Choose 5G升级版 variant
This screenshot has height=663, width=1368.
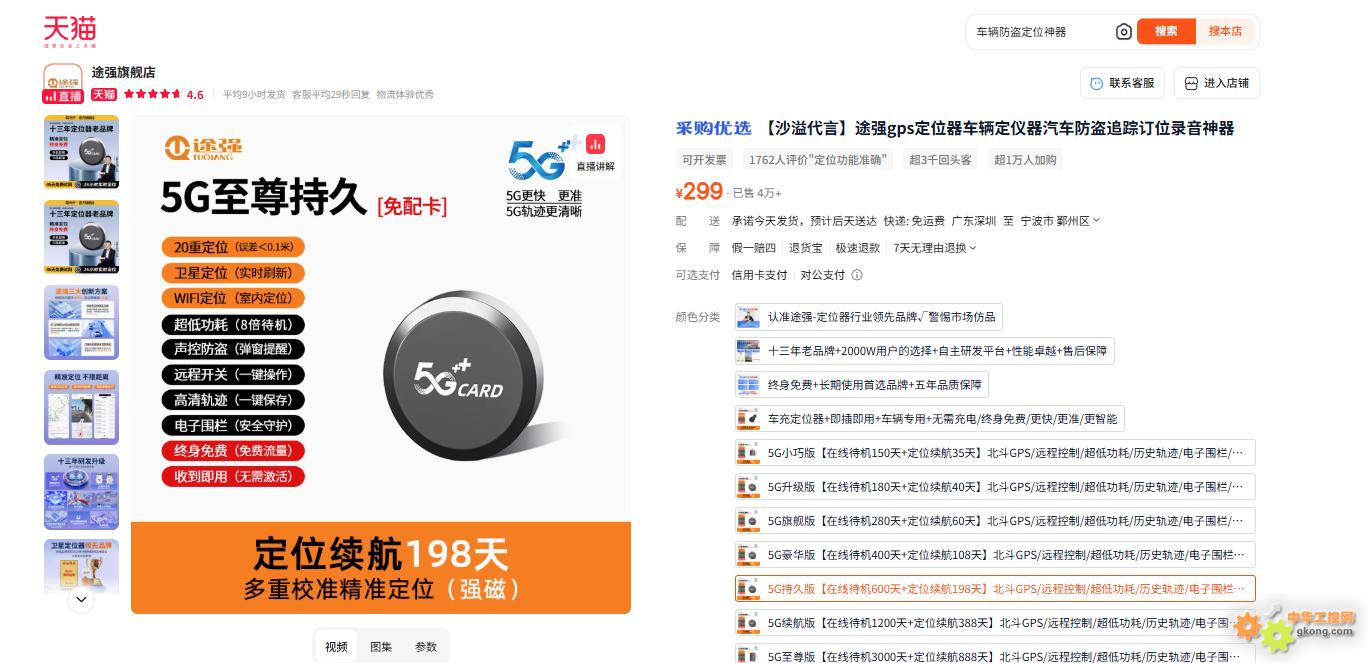[995, 487]
